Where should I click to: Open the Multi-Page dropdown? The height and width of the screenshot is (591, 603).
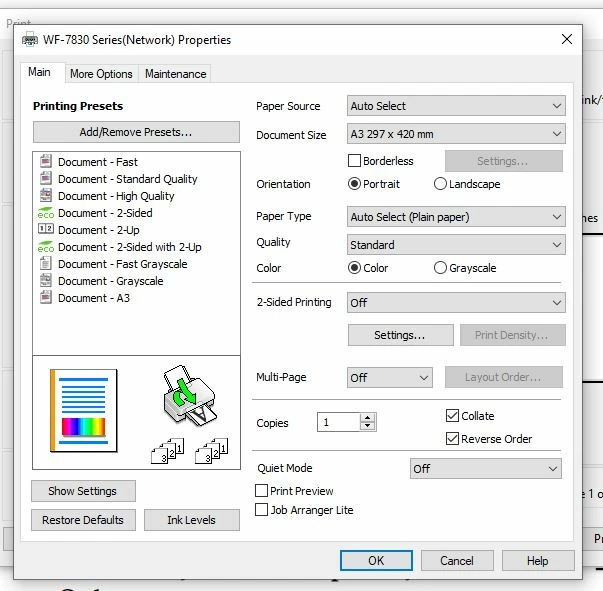point(390,378)
